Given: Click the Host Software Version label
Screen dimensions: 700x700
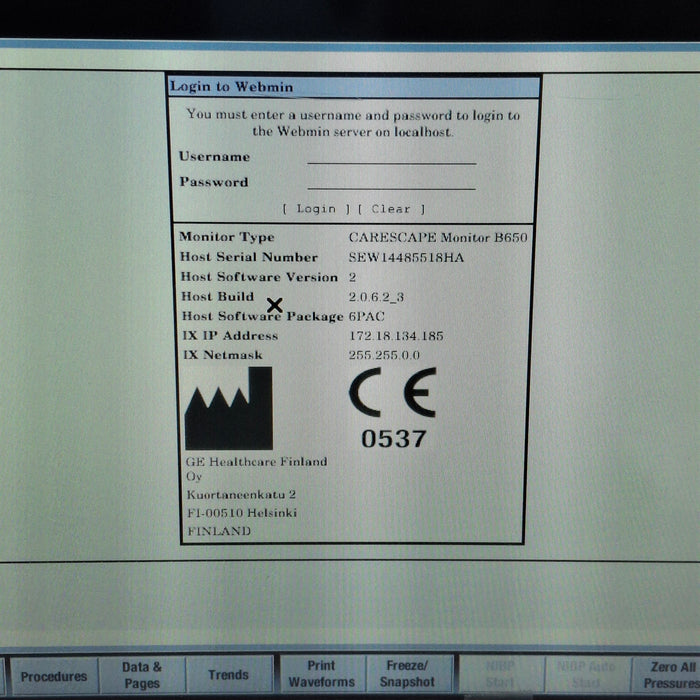Looking at the screenshot, I should click(259, 277).
